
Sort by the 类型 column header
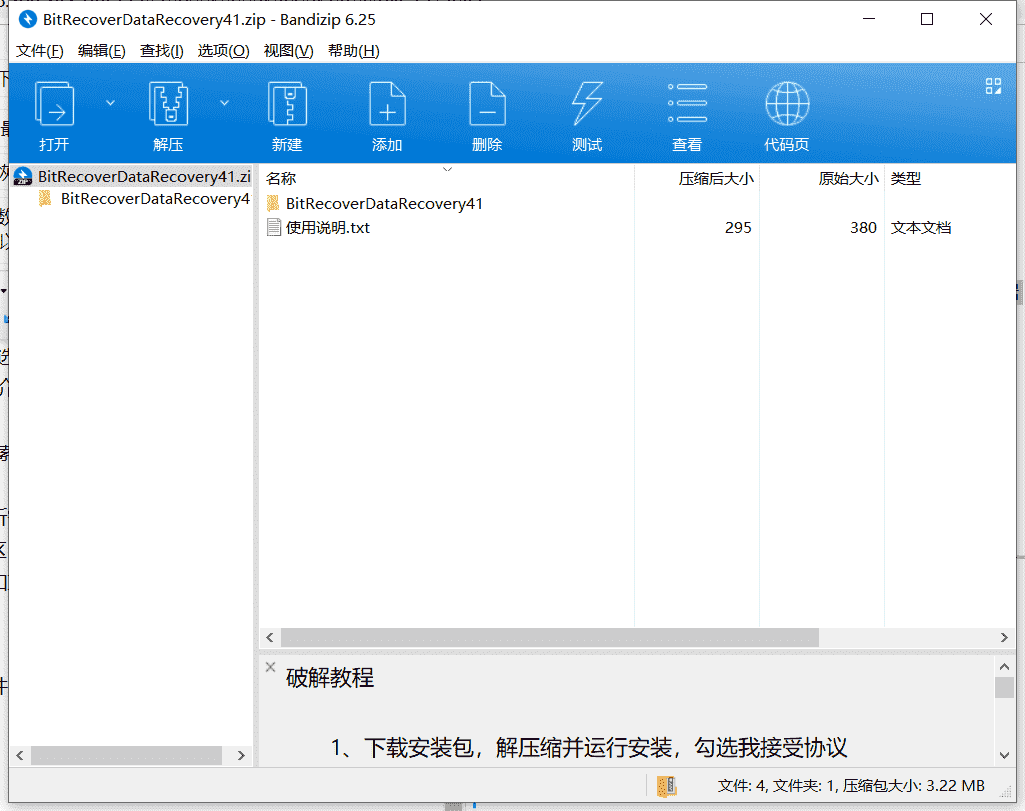[x=950, y=178]
